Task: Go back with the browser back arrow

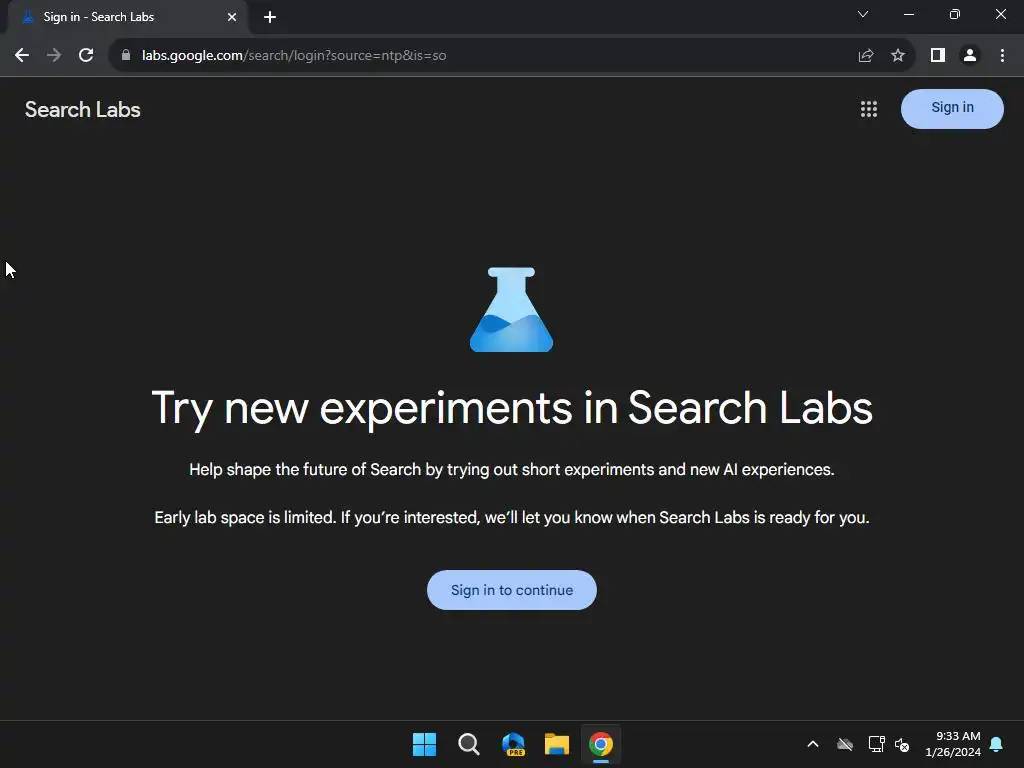Action: pyautogui.click(x=22, y=56)
